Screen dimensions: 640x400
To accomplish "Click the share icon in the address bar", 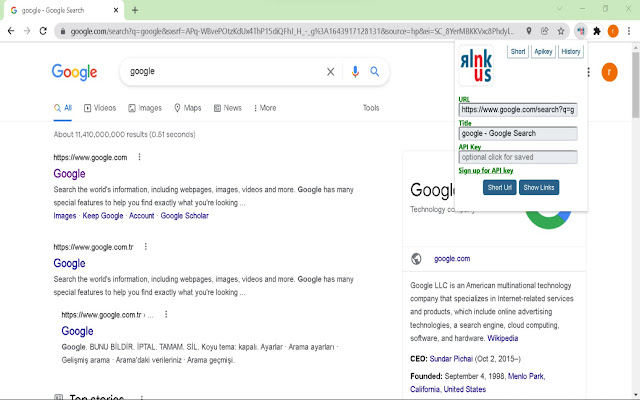I will tap(544, 31).
